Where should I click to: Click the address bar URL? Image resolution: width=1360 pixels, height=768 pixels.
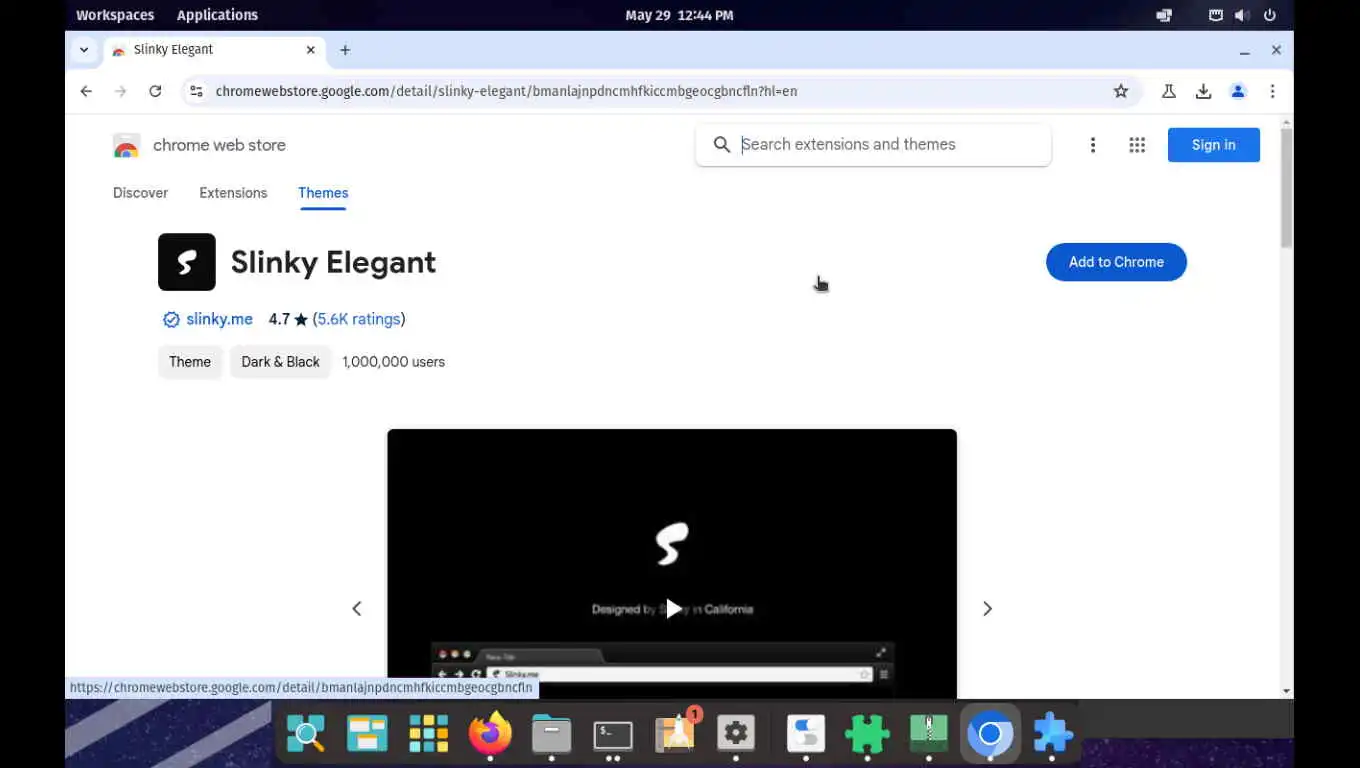[x=506, y=91]
